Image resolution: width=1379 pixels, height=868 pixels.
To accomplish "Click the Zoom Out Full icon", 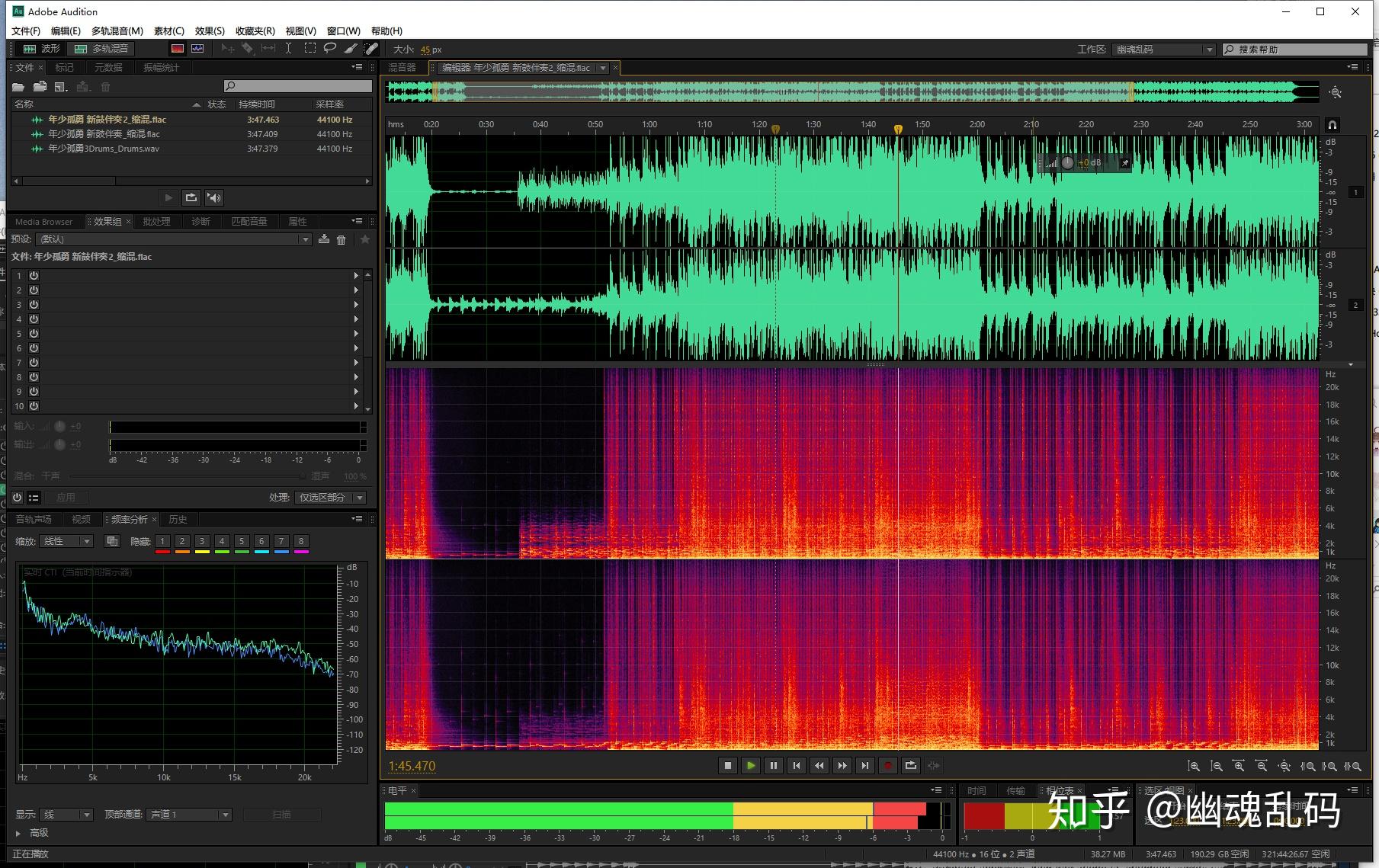I will point(1284,767).
